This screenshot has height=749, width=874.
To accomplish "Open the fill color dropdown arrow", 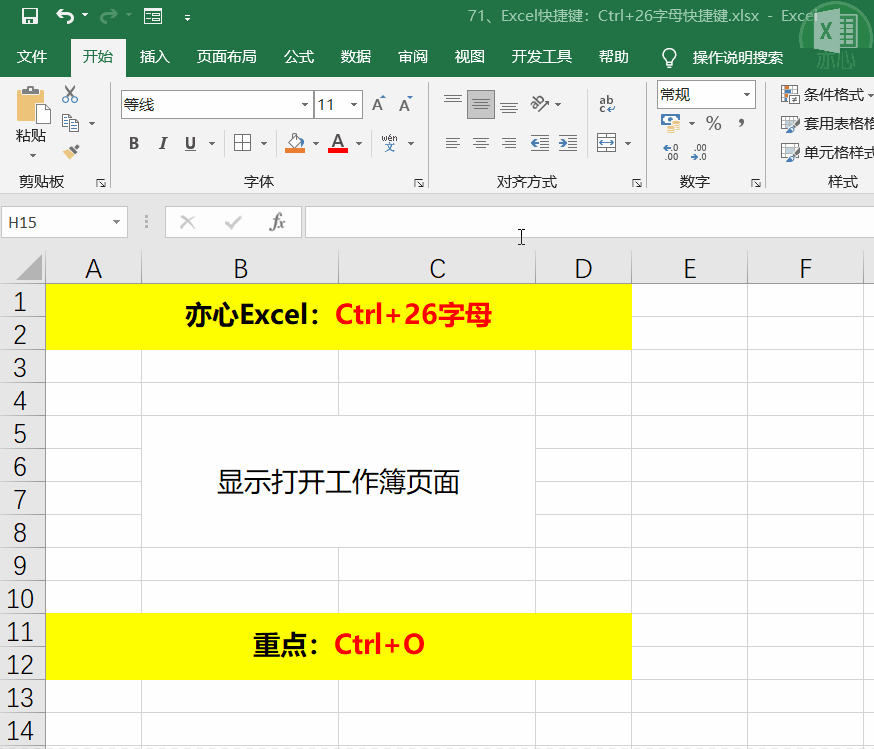I will (x=315, y=143).
